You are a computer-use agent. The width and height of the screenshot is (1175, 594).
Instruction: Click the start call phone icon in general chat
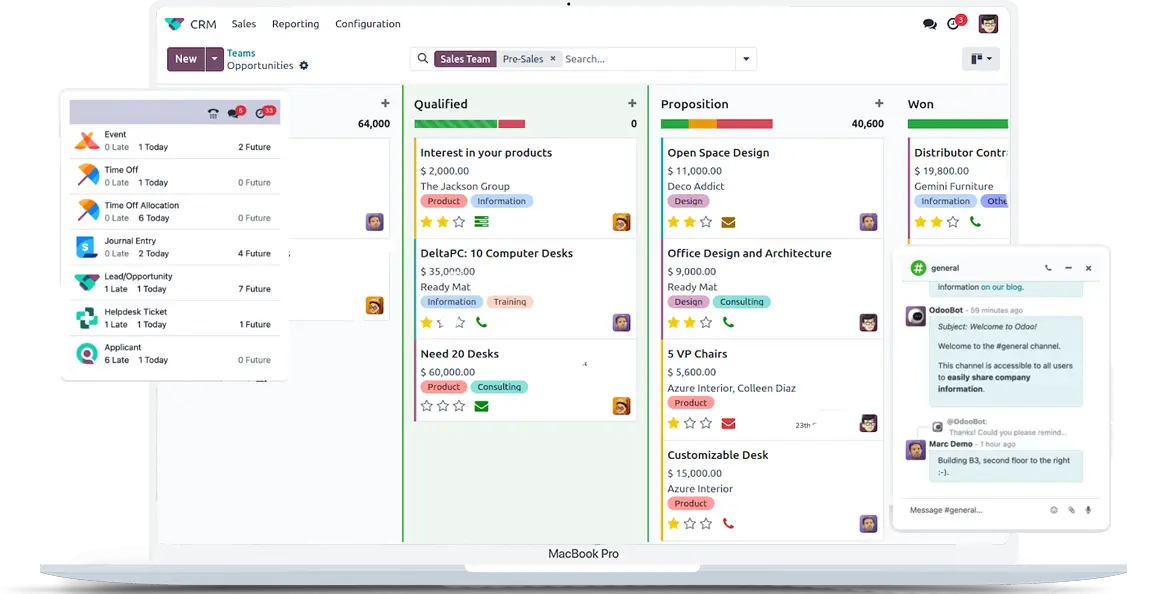point(1048,268)
